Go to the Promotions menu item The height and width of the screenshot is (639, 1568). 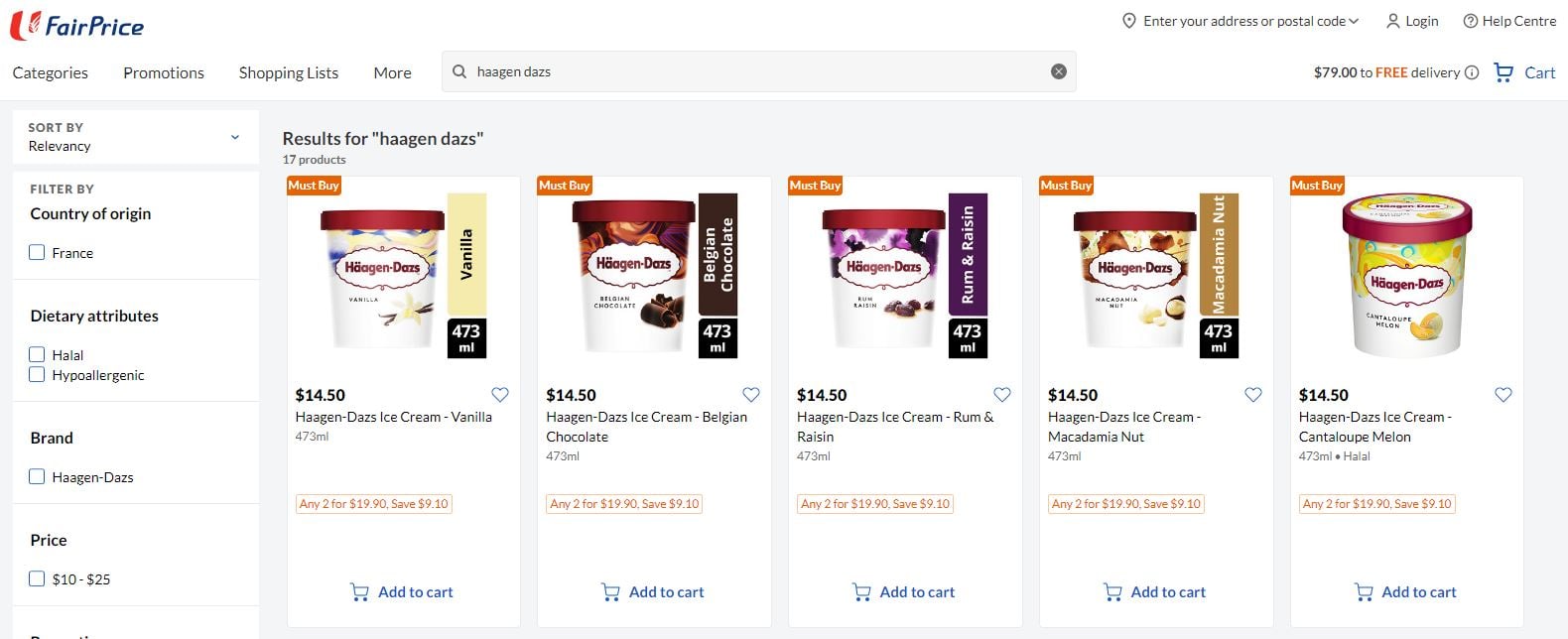(x=164, y=72)
